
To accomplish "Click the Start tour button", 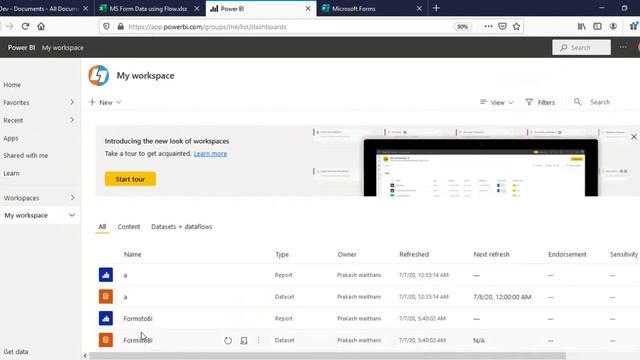I will tap(130, 179).
